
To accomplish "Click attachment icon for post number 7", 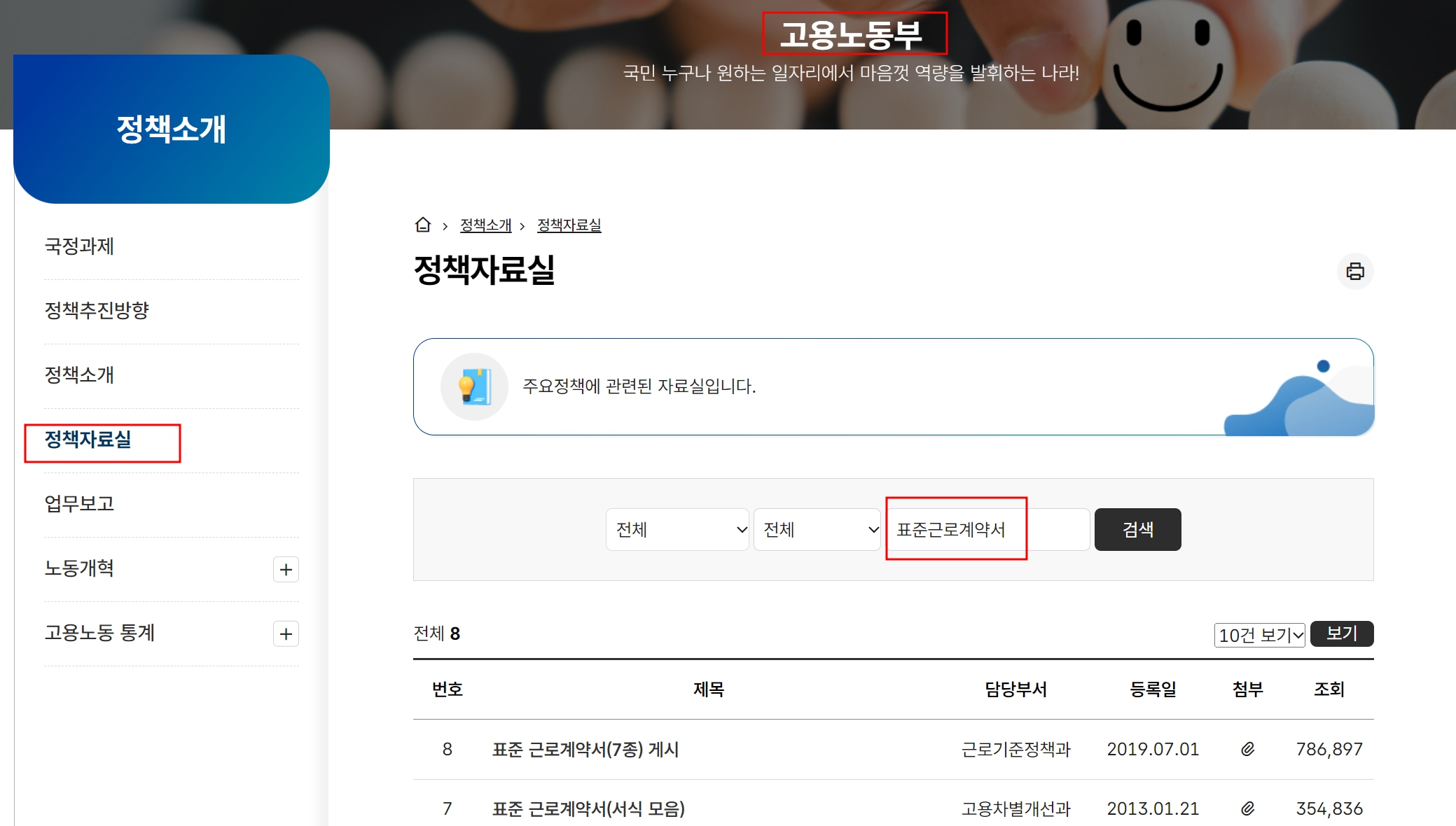I will coord(1247,808).
